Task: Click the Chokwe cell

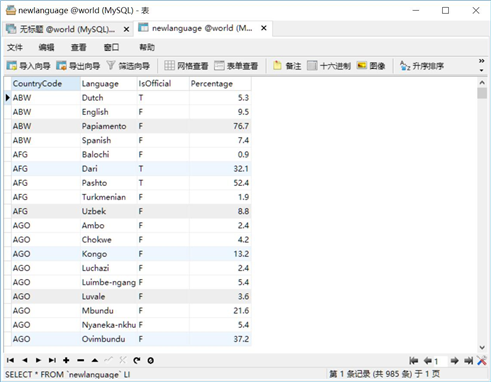Action: pyautogui.click(x=109, y=240)
